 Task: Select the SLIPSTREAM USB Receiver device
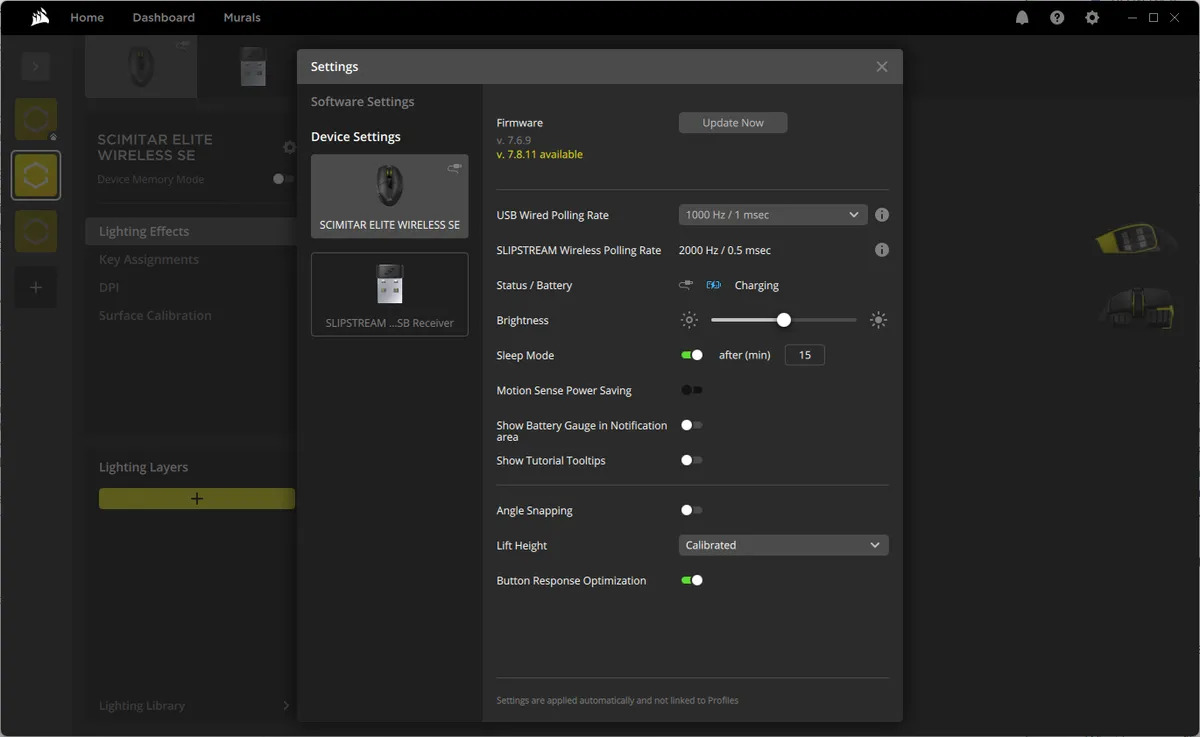[x=389, y=294]
